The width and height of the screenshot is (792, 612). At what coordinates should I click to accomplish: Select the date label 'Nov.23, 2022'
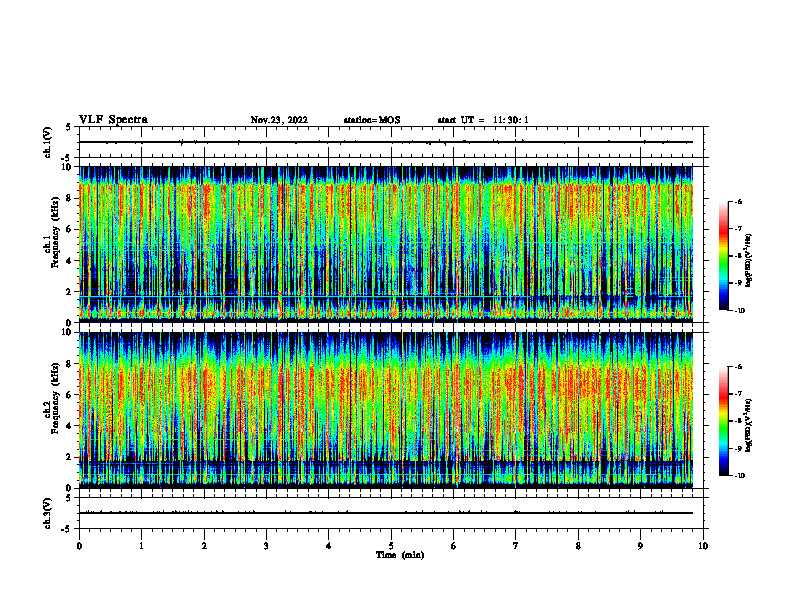[x=279, y=120]
